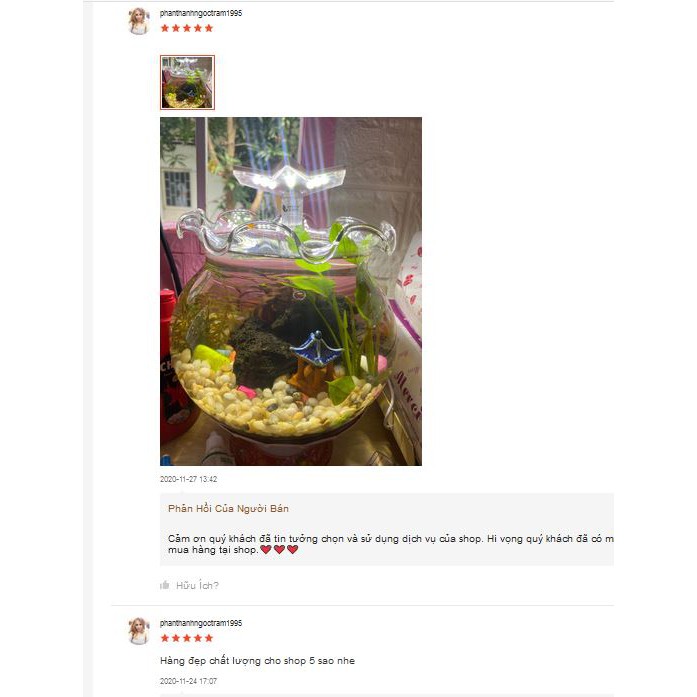Click first star of top review rating
The width and height of the screenshot is (697, 697).
pyautogui.click(x=165, y=28)
